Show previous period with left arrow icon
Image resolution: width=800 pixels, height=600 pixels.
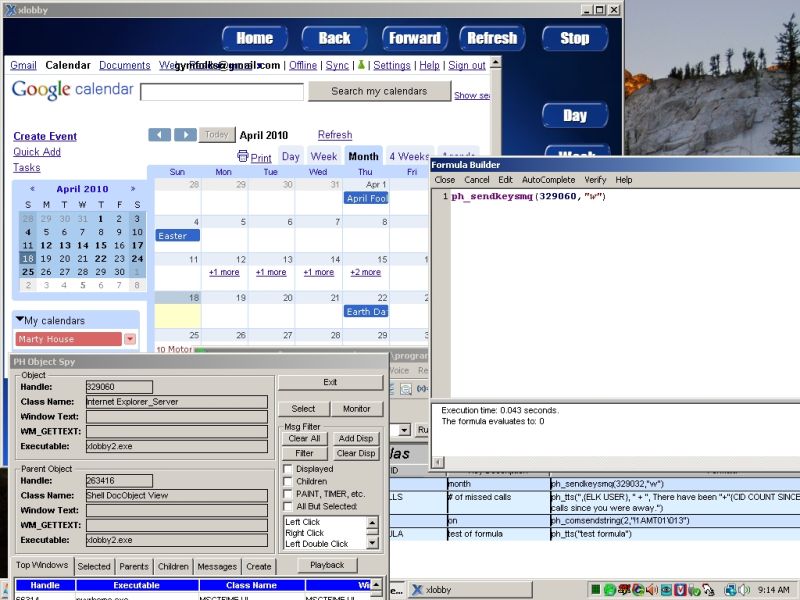tap(159, 135)
